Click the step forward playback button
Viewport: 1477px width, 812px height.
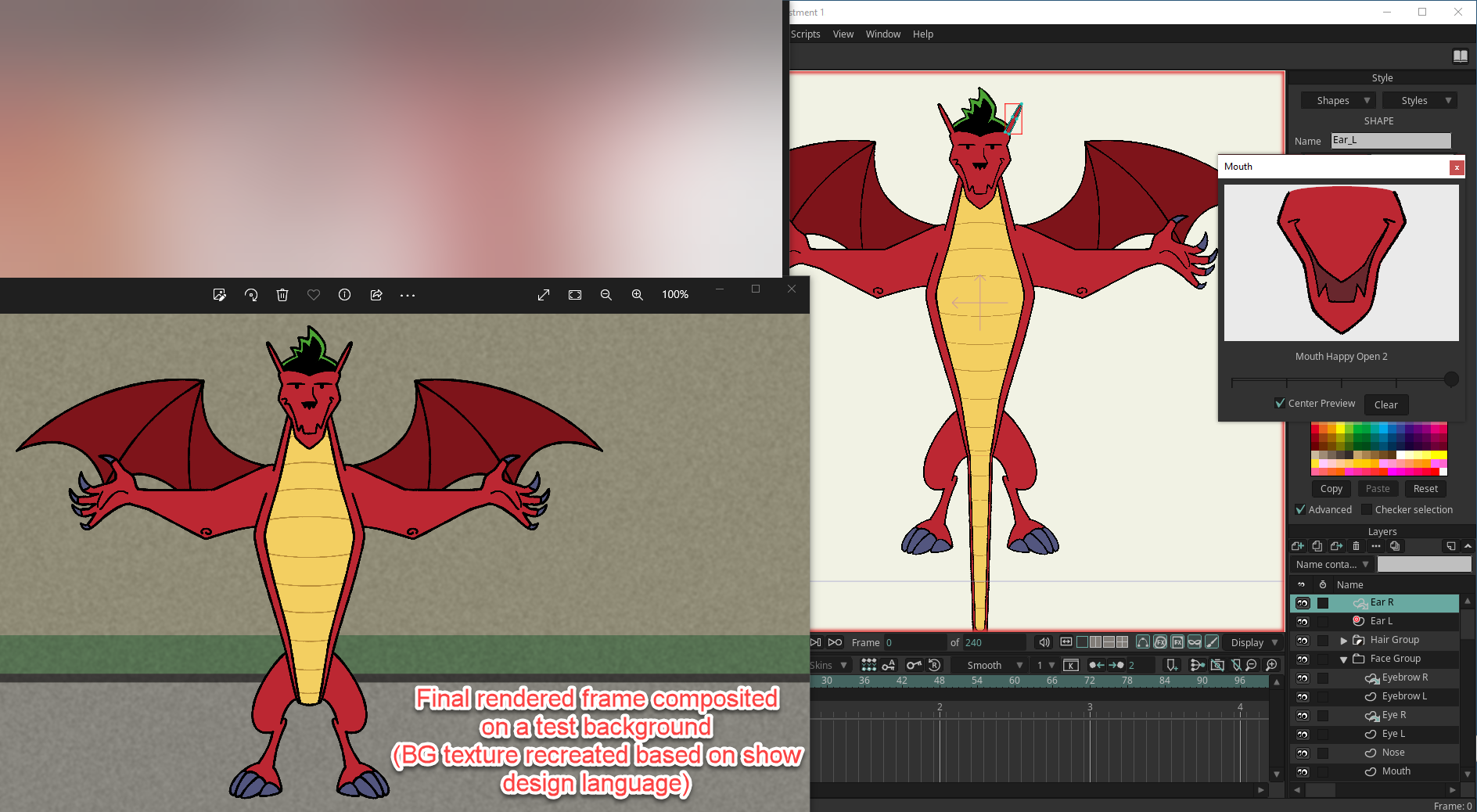(815, 642)
